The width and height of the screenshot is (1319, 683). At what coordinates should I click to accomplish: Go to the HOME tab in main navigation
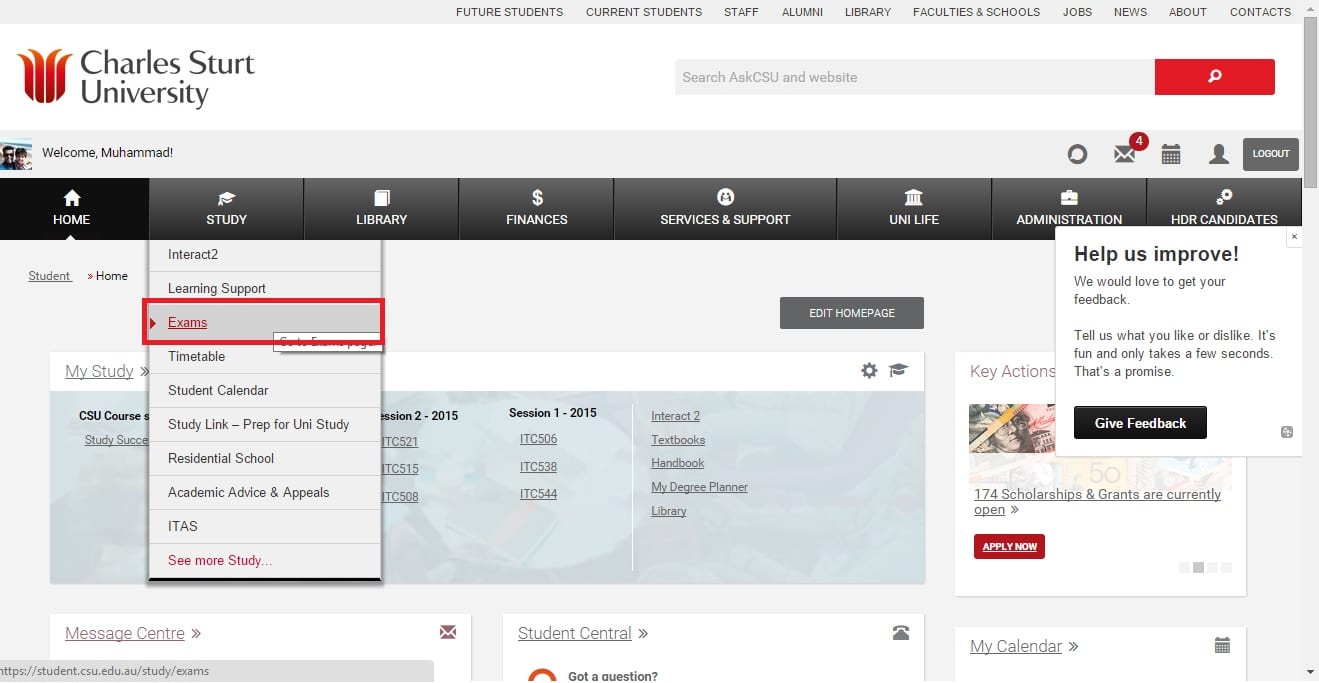(72, 209)
